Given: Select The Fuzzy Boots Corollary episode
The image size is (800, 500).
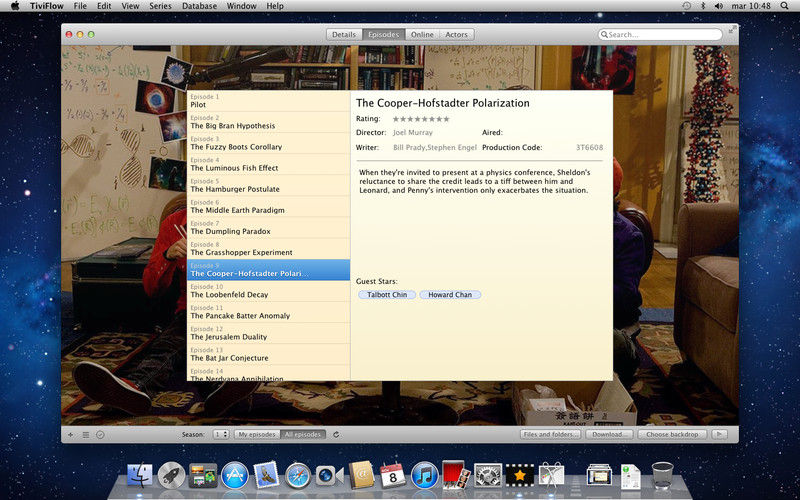Looking at the screenshot, I should click(x=268, y=143).
